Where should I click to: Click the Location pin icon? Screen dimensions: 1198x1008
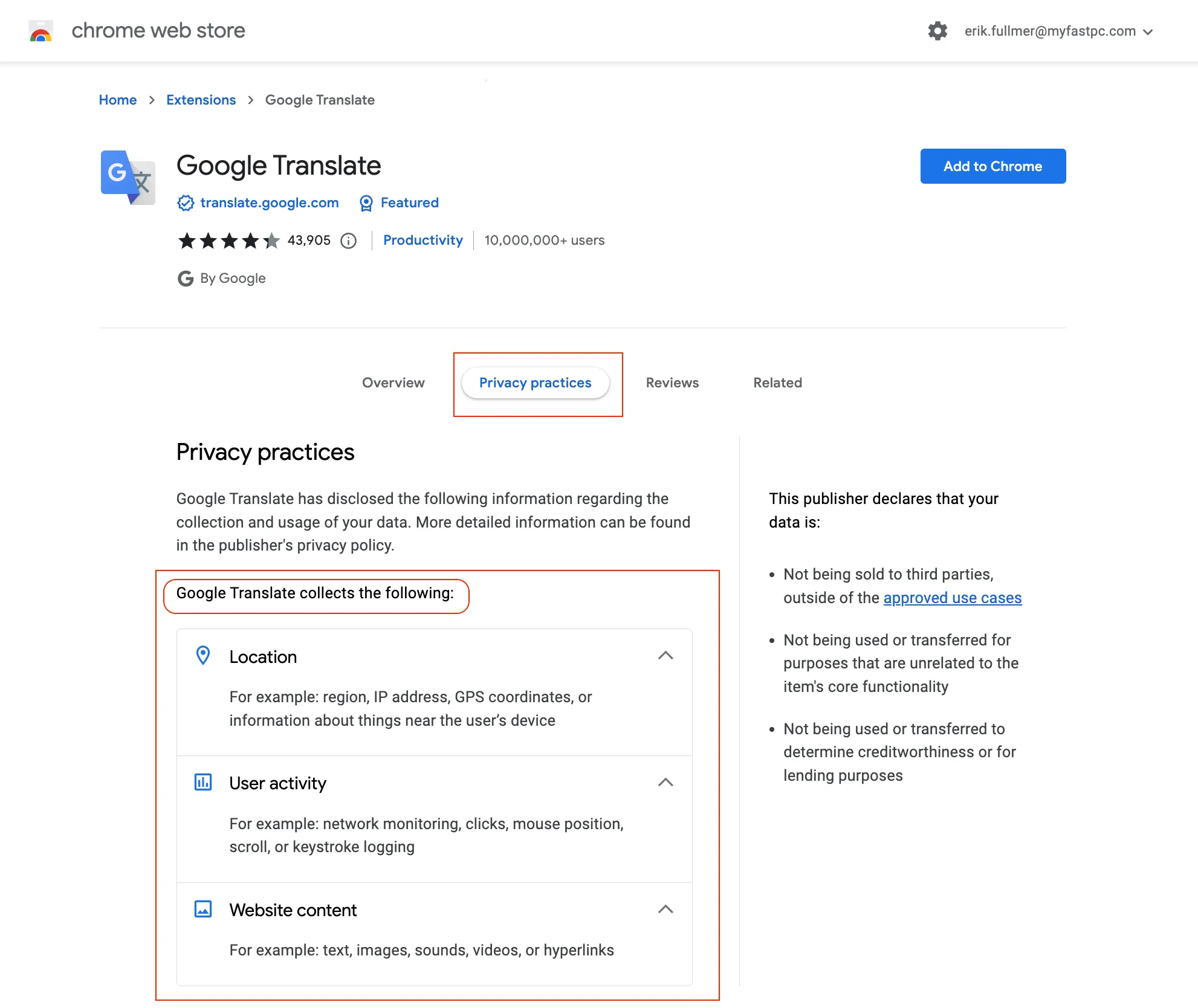[x=203, y=656]
